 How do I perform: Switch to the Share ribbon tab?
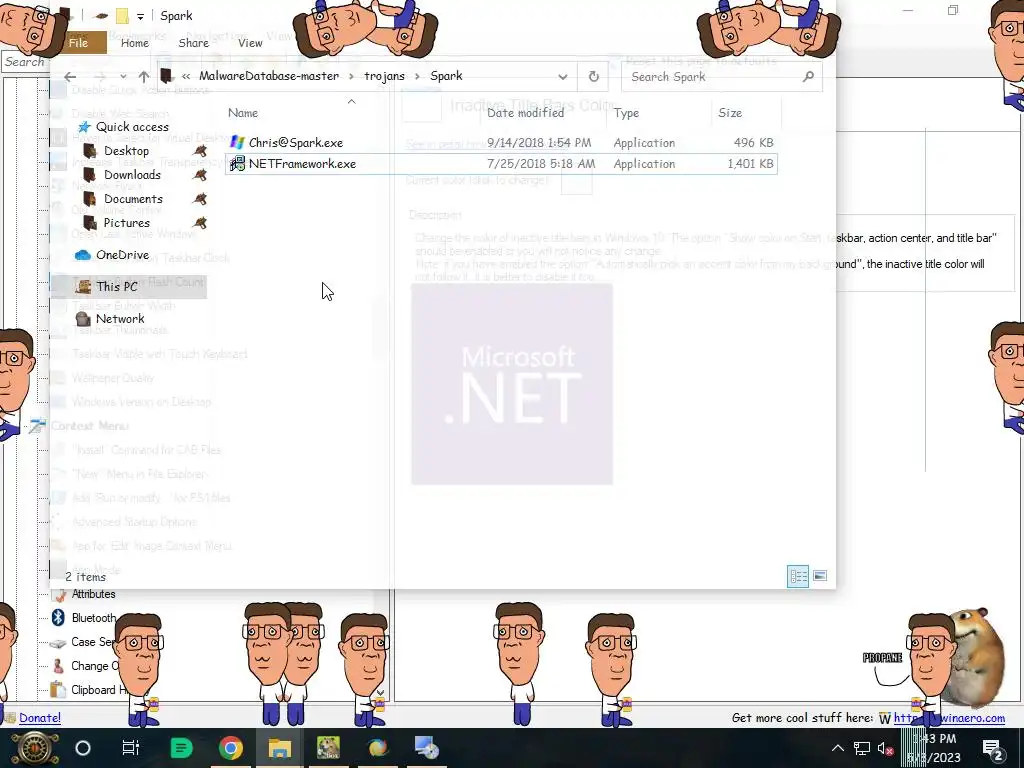[x=193, y=43]
